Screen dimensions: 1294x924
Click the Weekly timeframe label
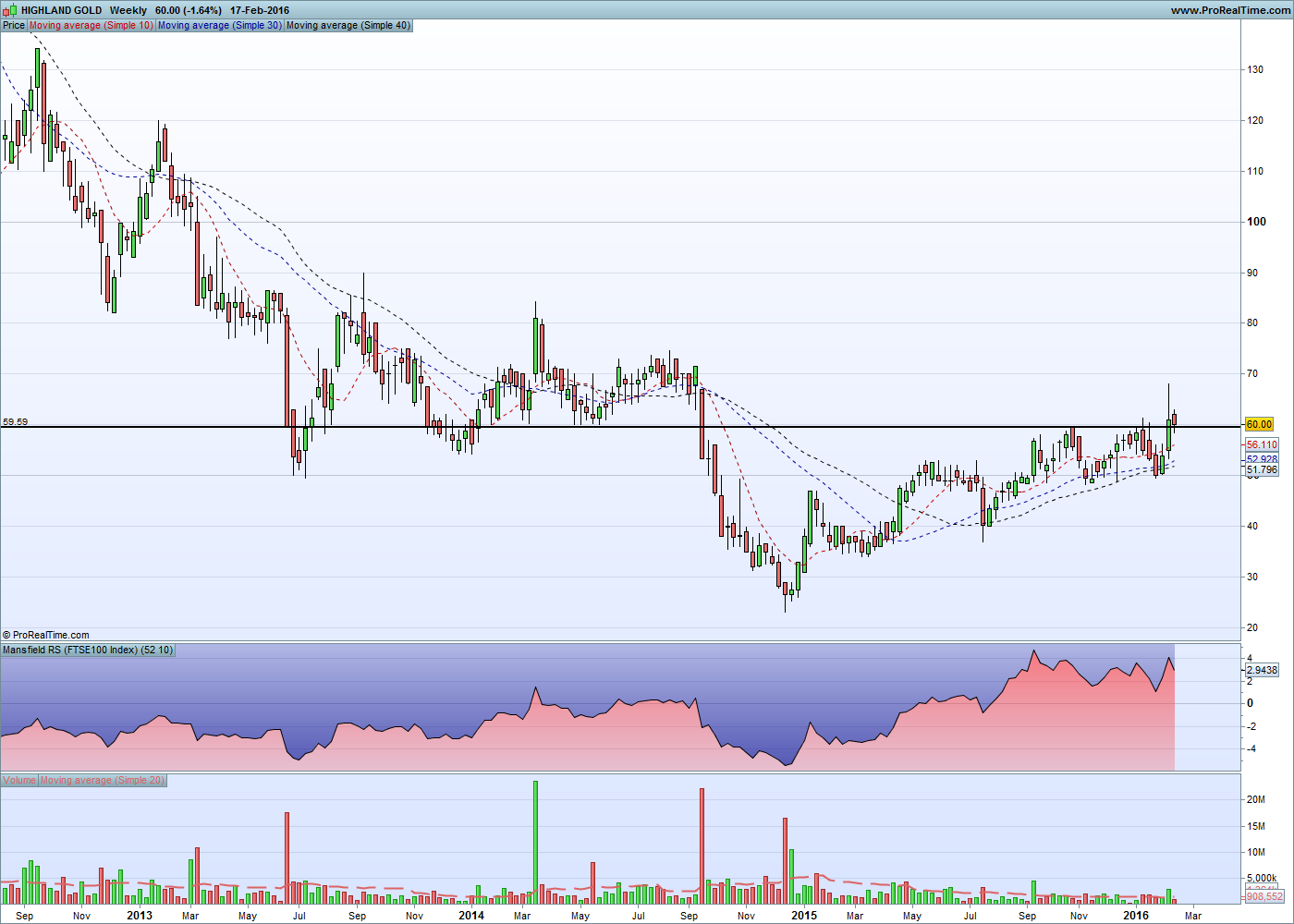click(x=128, y=10)
